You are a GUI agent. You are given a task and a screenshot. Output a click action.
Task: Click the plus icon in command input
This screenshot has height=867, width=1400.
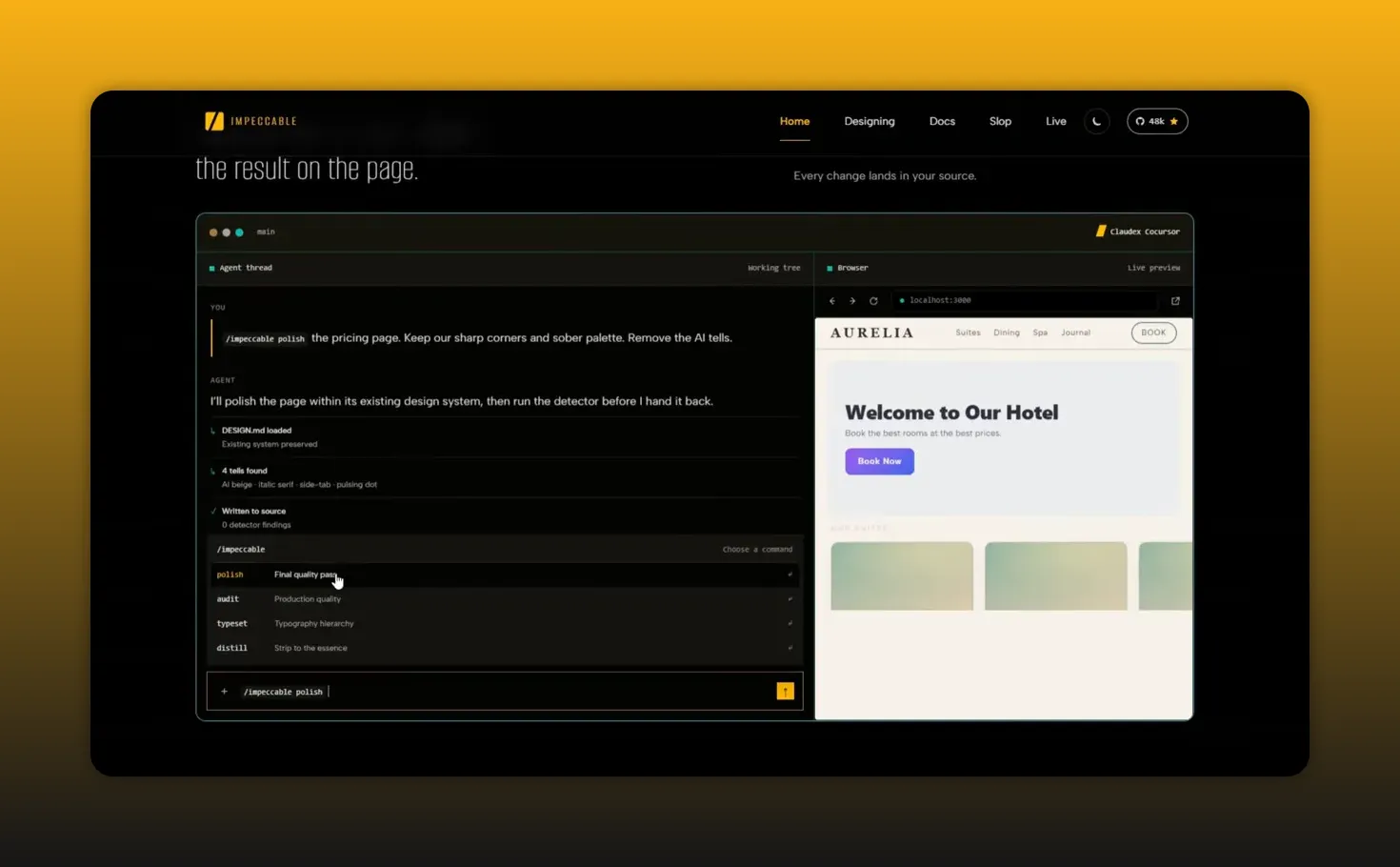click(224, 692)
